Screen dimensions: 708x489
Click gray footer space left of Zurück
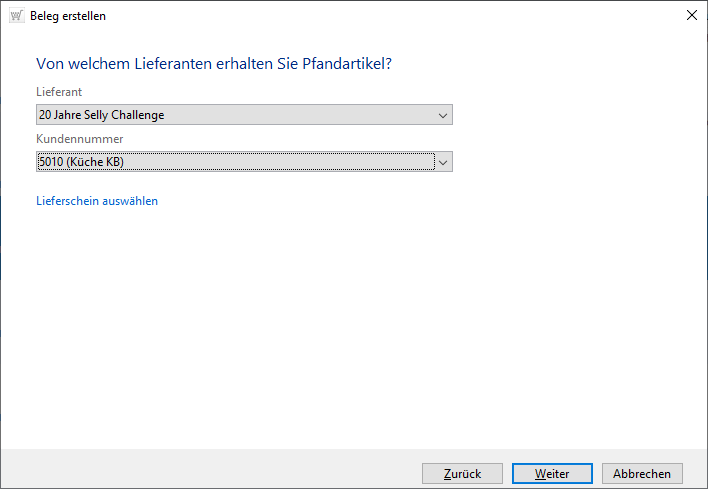[200, 474]
